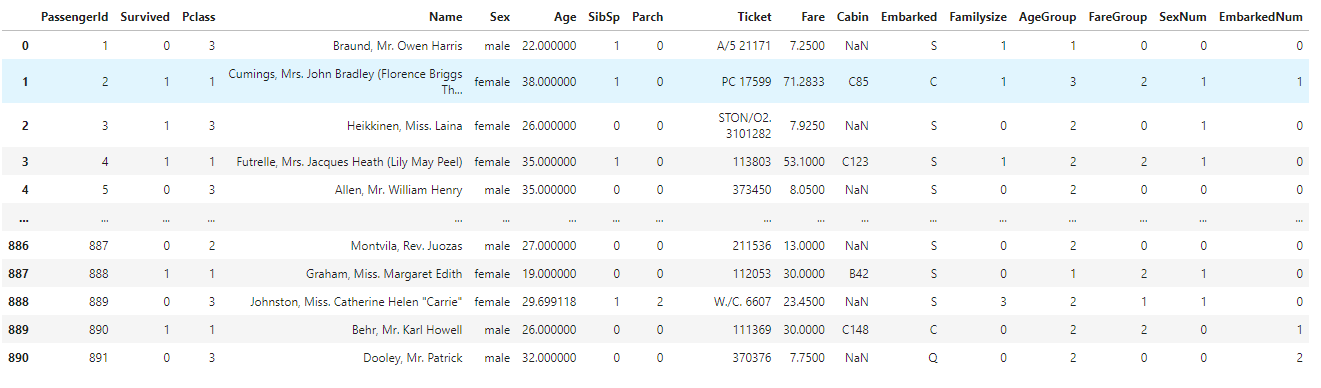Click fare value 7.2500
Screen dimensions: 1321x388
tap(807, 46)
